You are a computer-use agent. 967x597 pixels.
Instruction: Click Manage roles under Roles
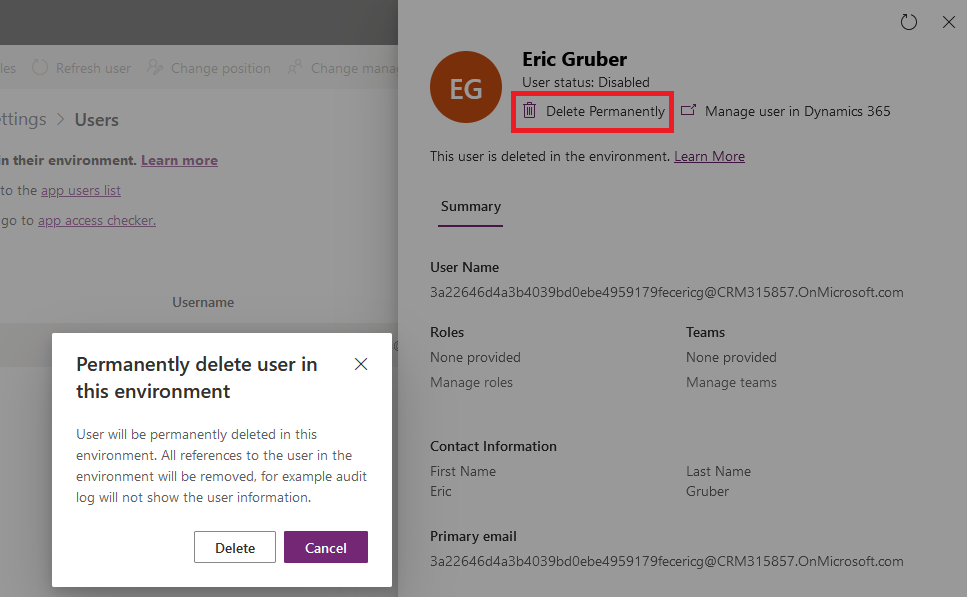click(471, 382)
